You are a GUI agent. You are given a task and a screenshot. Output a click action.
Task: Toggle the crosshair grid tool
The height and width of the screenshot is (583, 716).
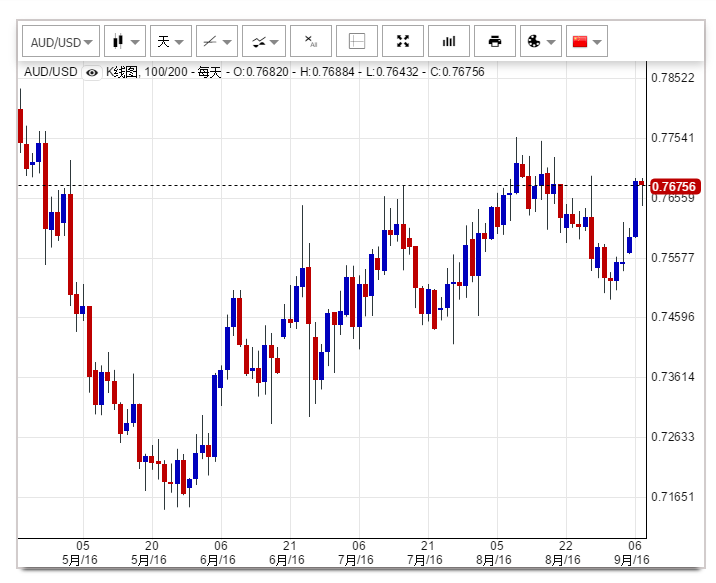click(357, 42)
